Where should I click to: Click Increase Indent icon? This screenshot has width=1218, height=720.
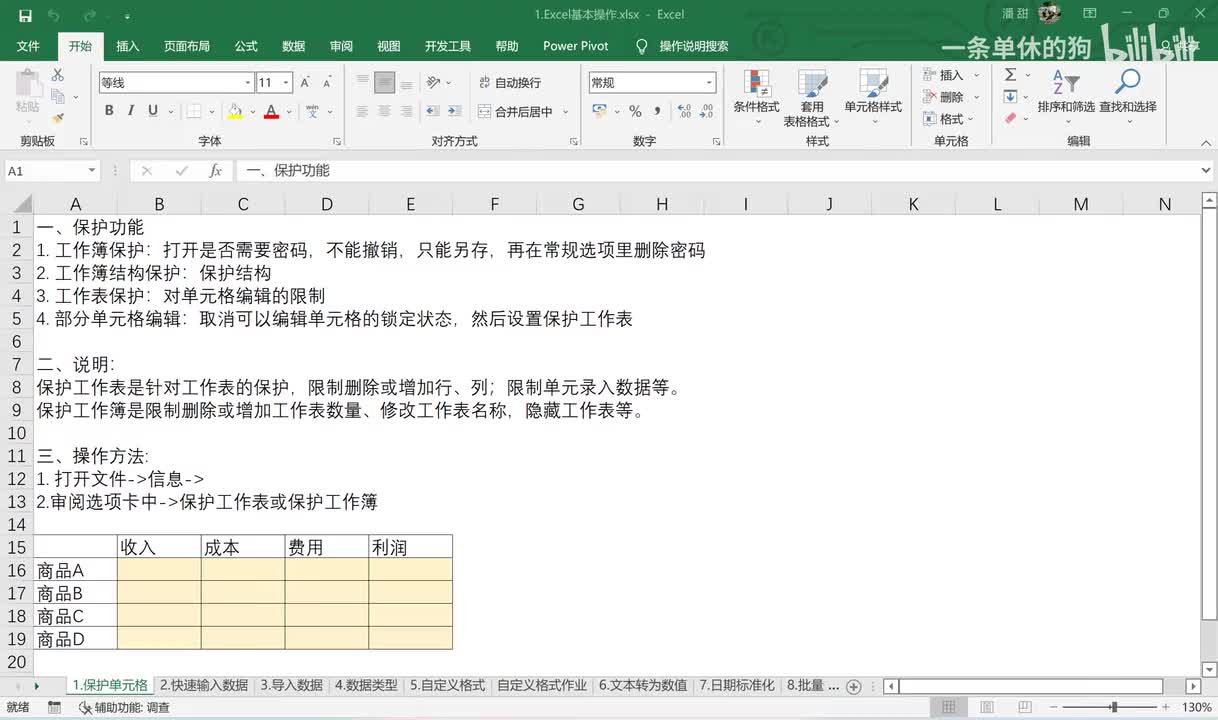click(x=456, y=111)
